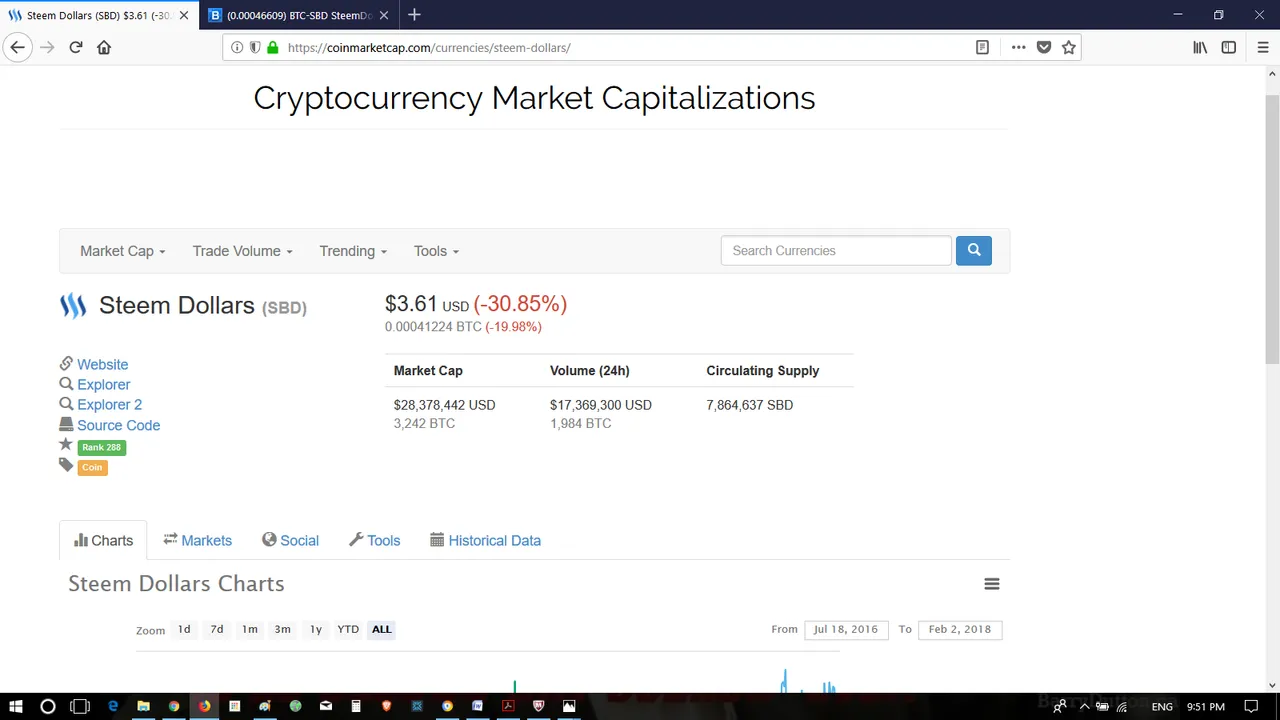Switch to the Markets tab
Image resolution: width=1280 pixels, height=720 pixels.
click(198, 540)
